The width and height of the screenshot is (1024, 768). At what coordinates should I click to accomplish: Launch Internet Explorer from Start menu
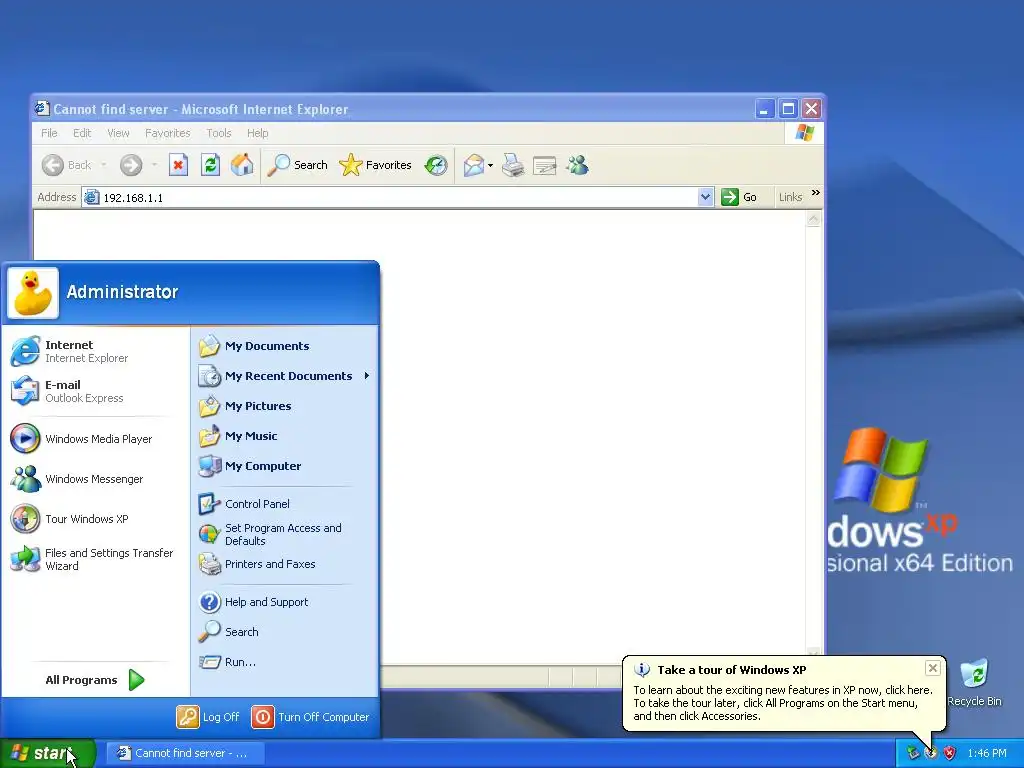pos(94,351)
